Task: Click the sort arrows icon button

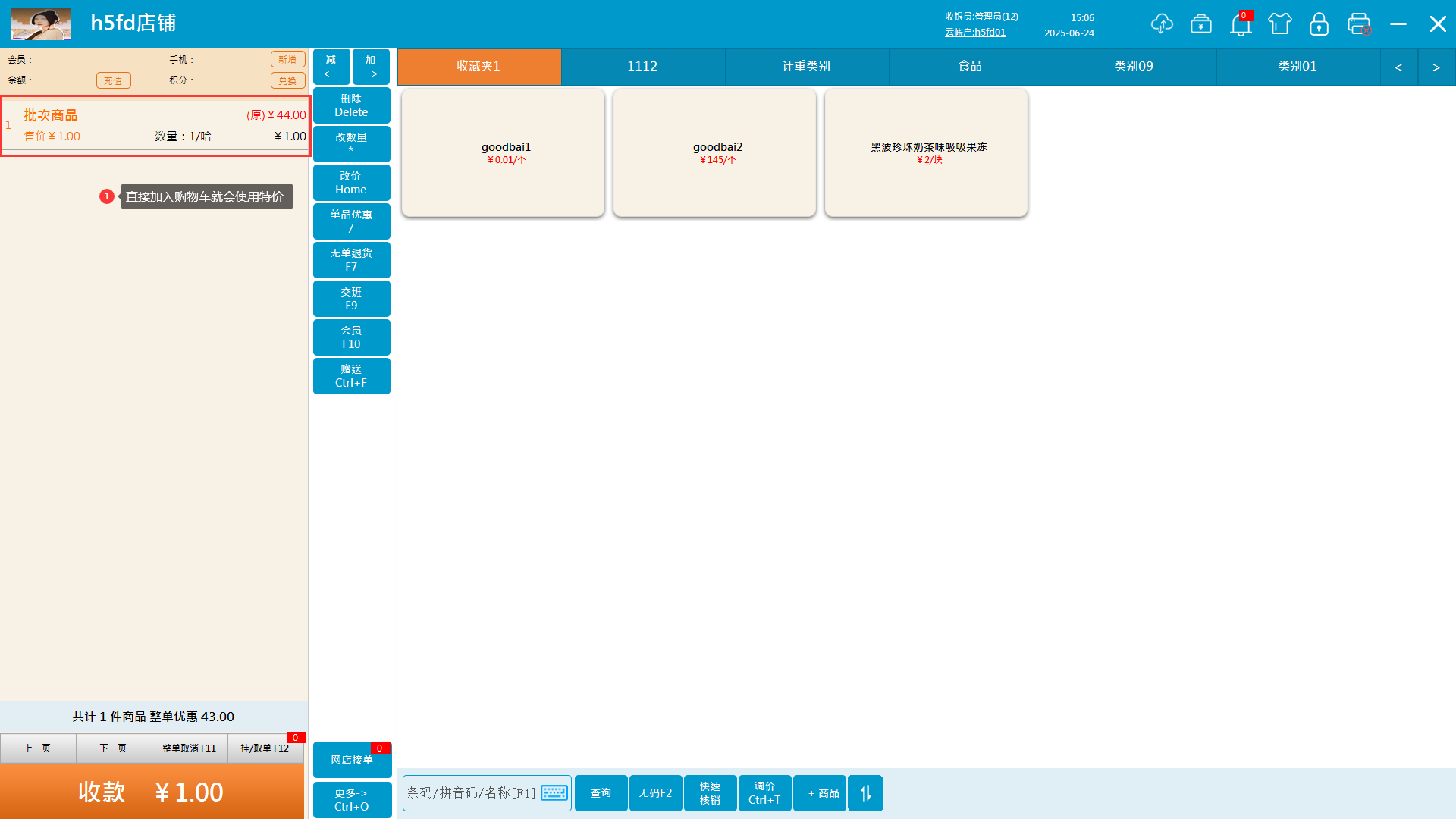Action: tap(865, 793)
